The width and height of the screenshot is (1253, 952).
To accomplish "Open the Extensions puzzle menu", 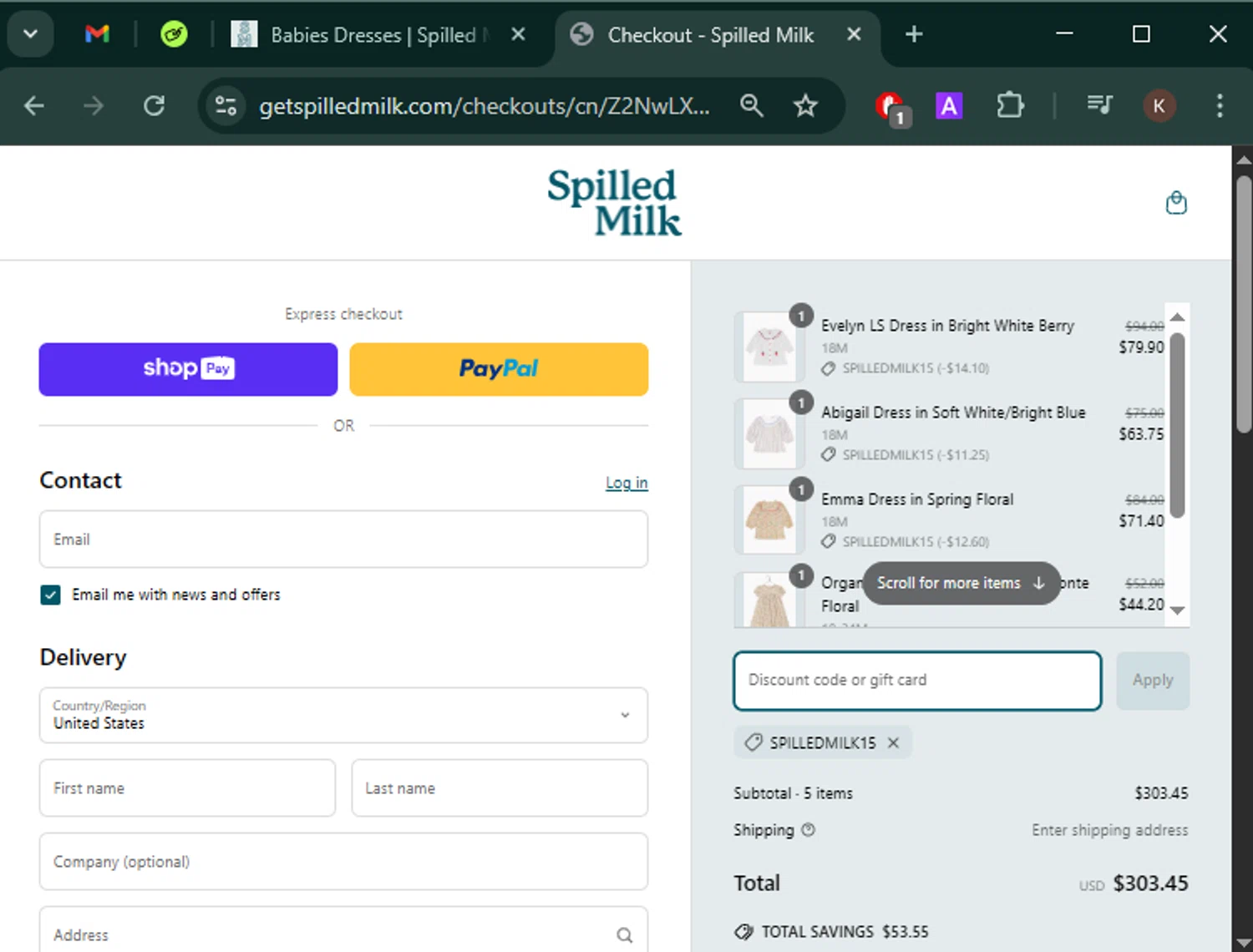I will (x=1010, y=106).
